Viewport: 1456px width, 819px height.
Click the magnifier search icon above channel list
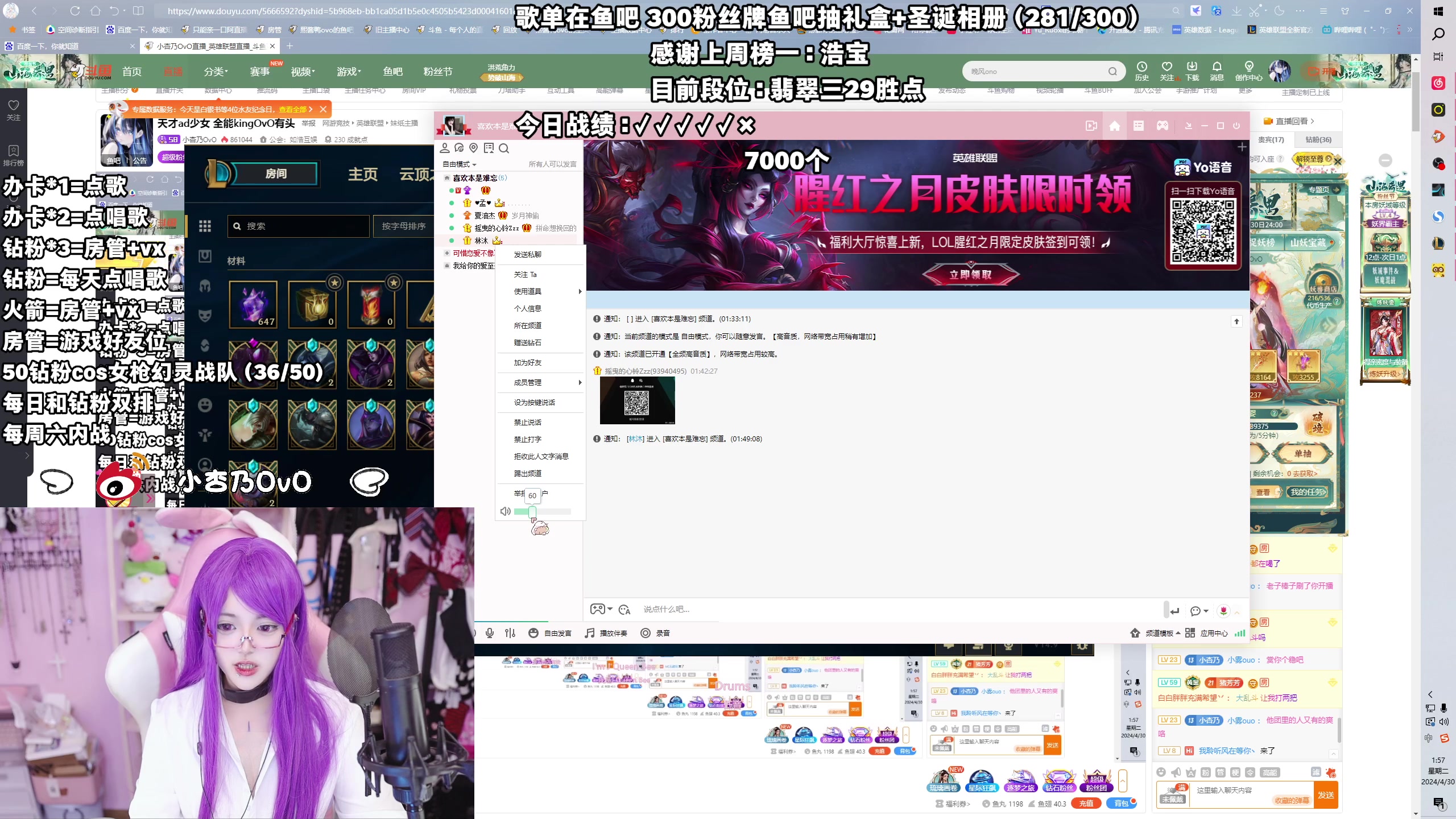pos(503,148)
